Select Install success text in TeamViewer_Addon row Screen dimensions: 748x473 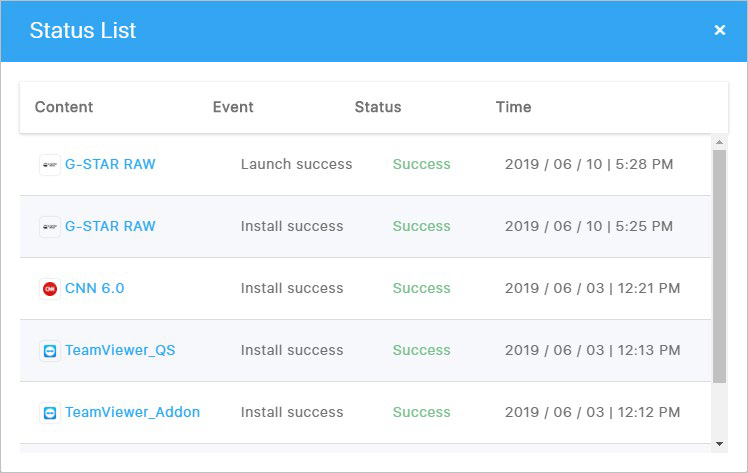pos(292,412)
